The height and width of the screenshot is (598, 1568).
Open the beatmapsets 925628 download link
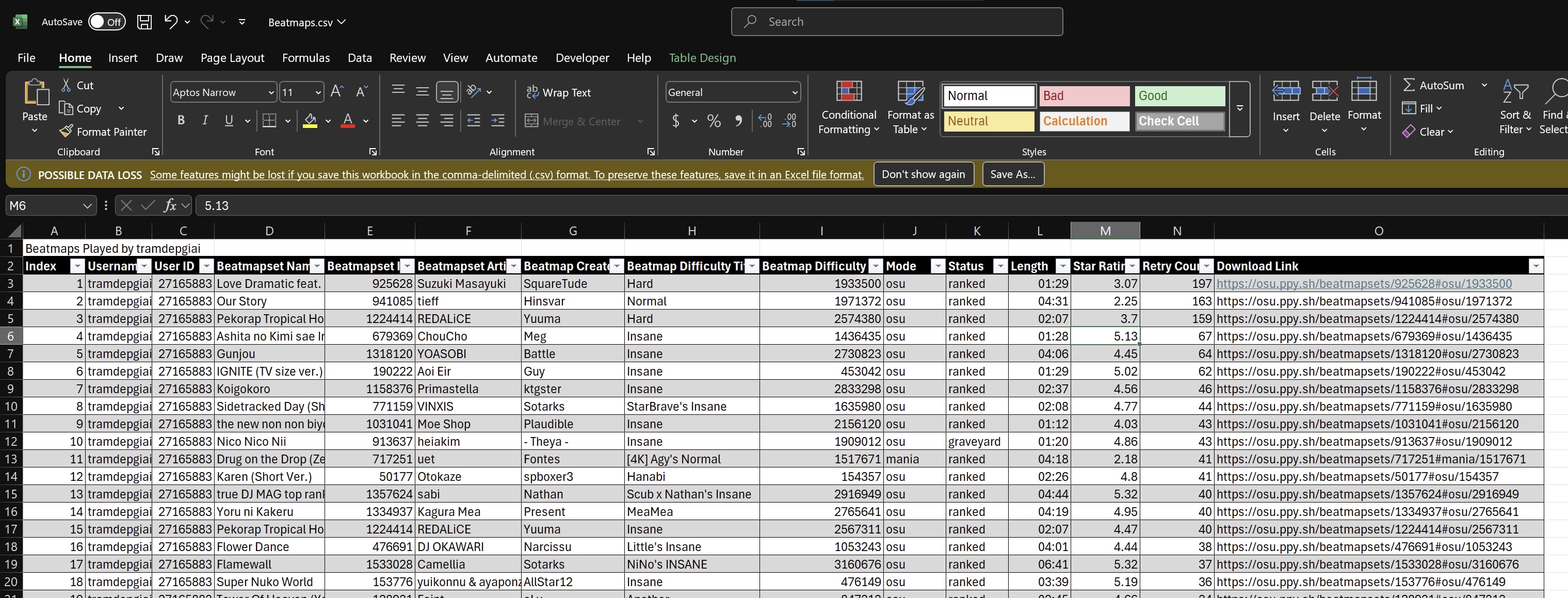[x=1364, y=284]
